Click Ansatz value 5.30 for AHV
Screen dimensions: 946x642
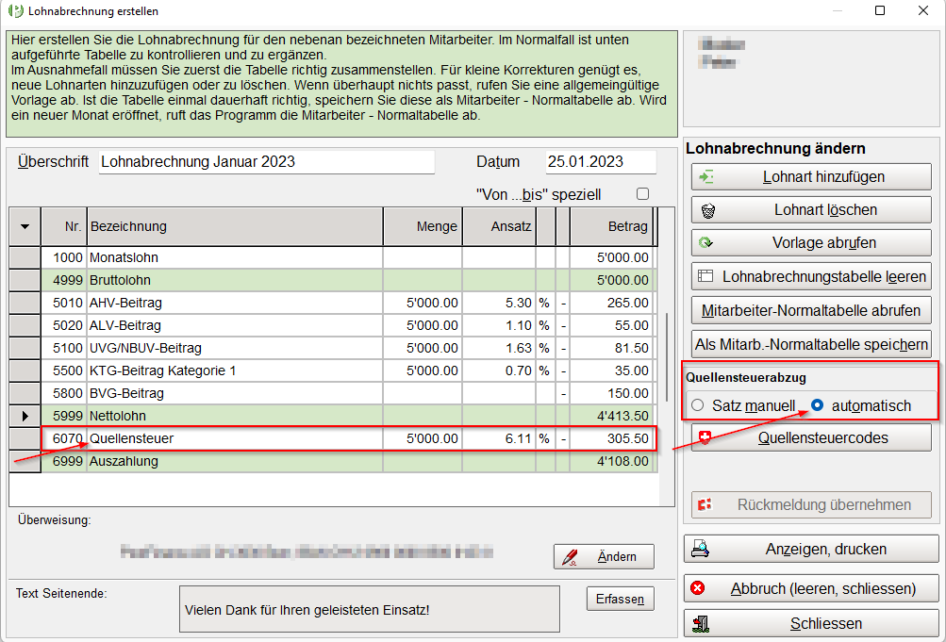point(518,303)
